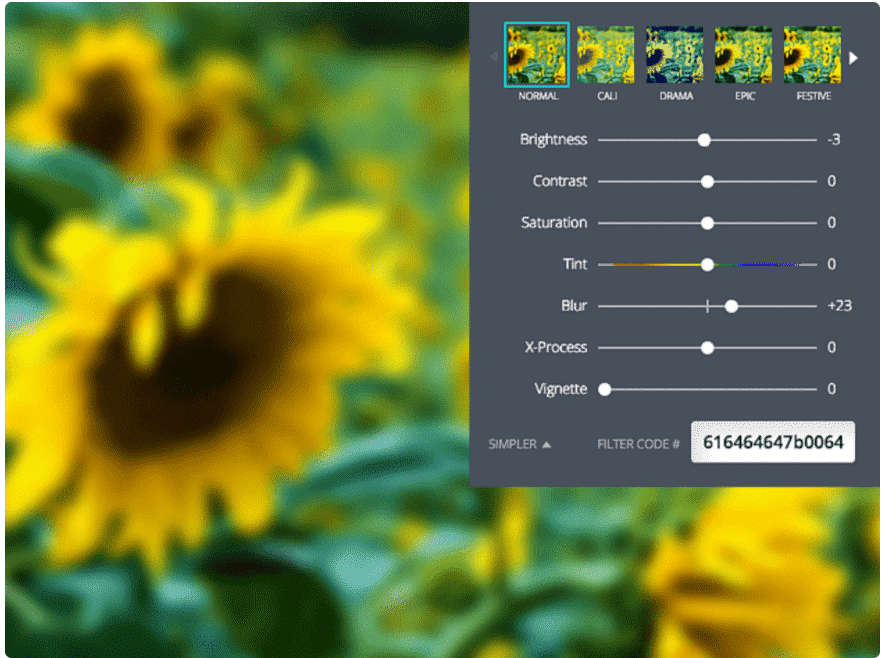Click the Blur label
This screenshot has height=658, width=886.
point(574,306)
